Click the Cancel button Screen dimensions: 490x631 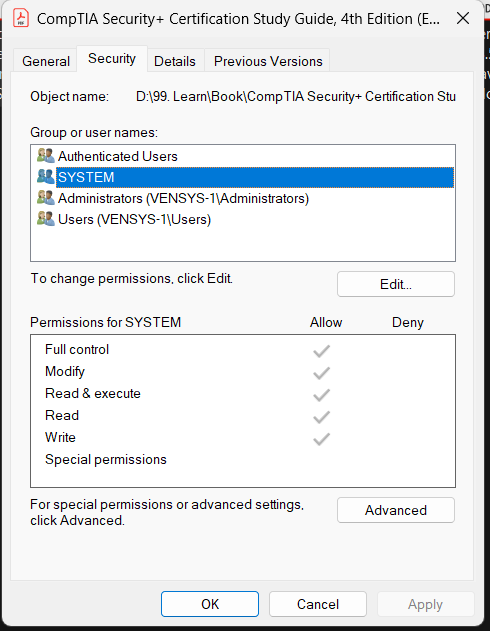click(318, 604)
